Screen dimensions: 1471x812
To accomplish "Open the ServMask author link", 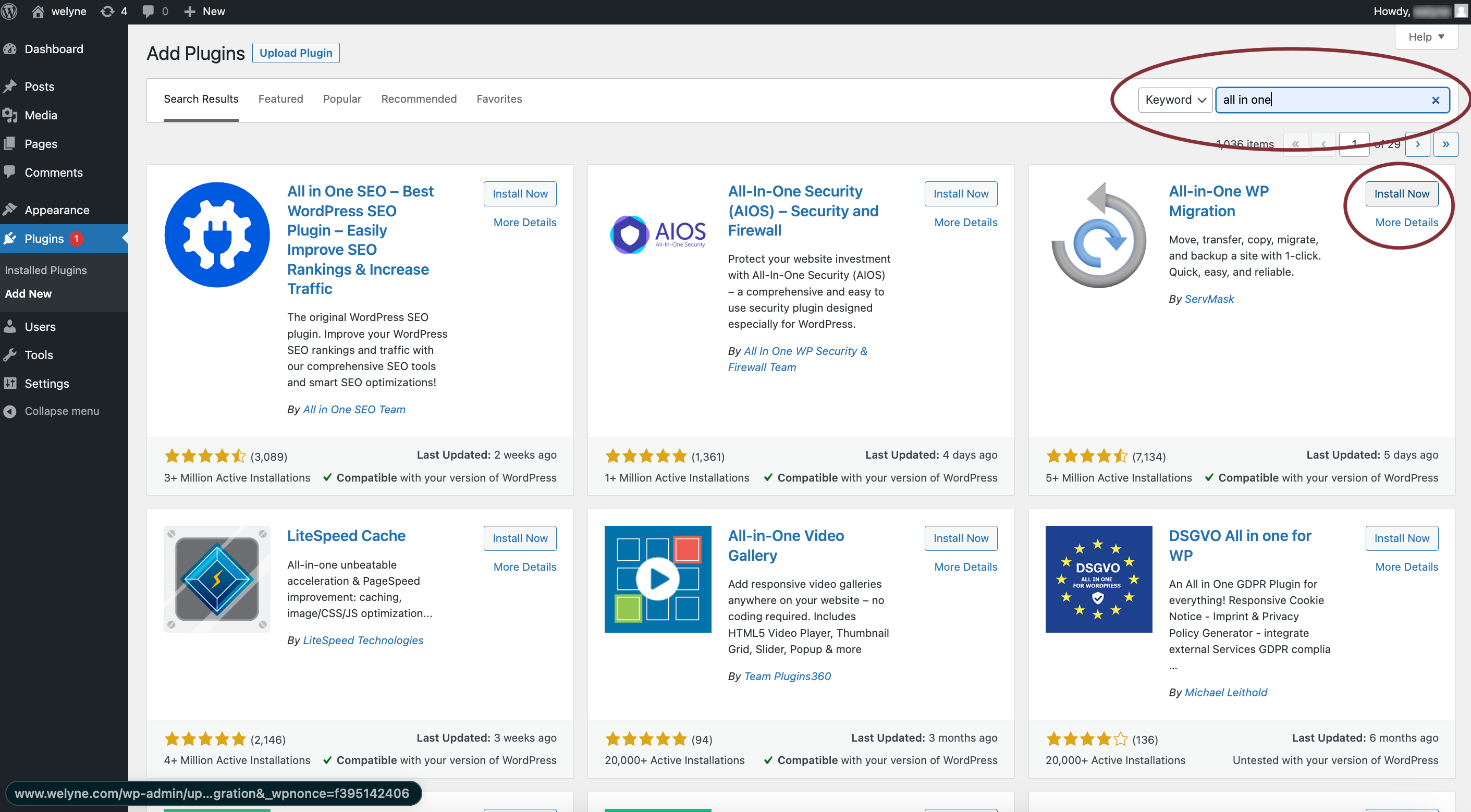I will click(x=1209, y=299).
